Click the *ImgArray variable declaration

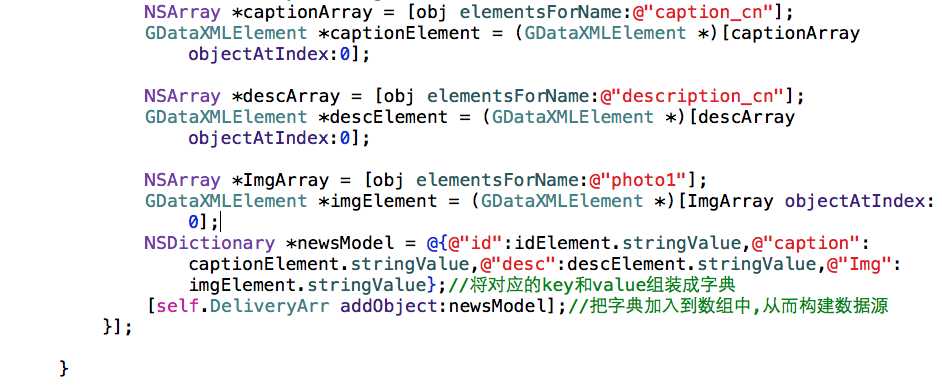(280, 180)
